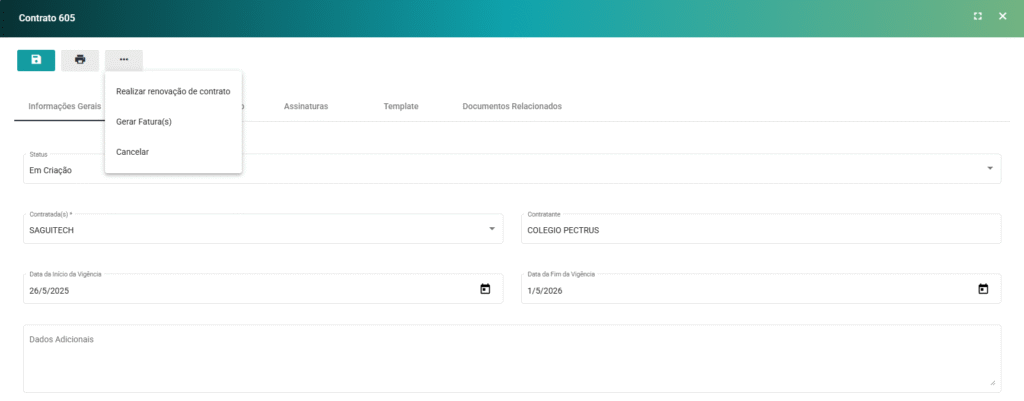Expand the Status dropdown arrow
The height and width of the screenshot is (401, 1024).
(990, 168)
